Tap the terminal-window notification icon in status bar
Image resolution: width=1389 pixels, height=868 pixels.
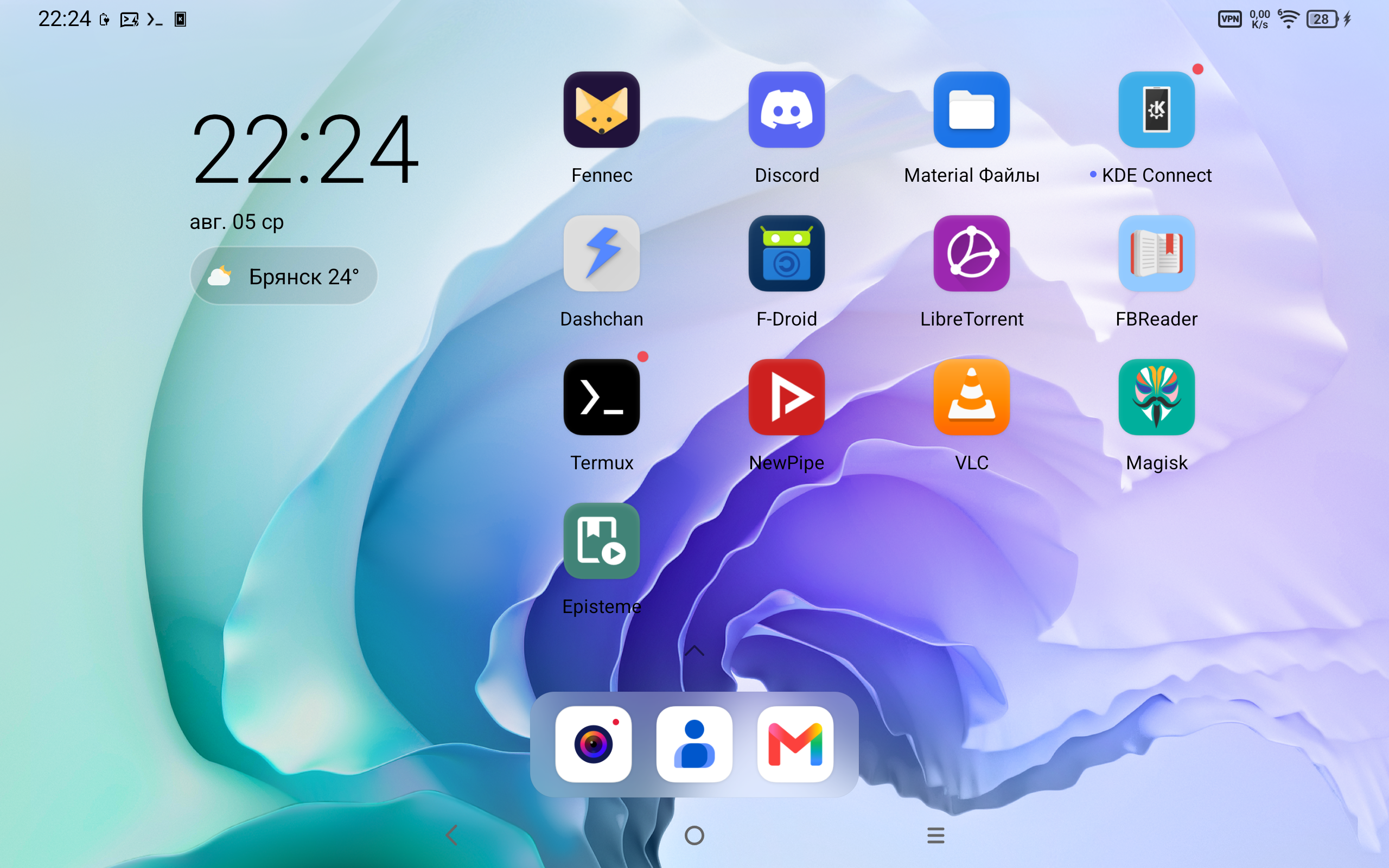[129, 20]
